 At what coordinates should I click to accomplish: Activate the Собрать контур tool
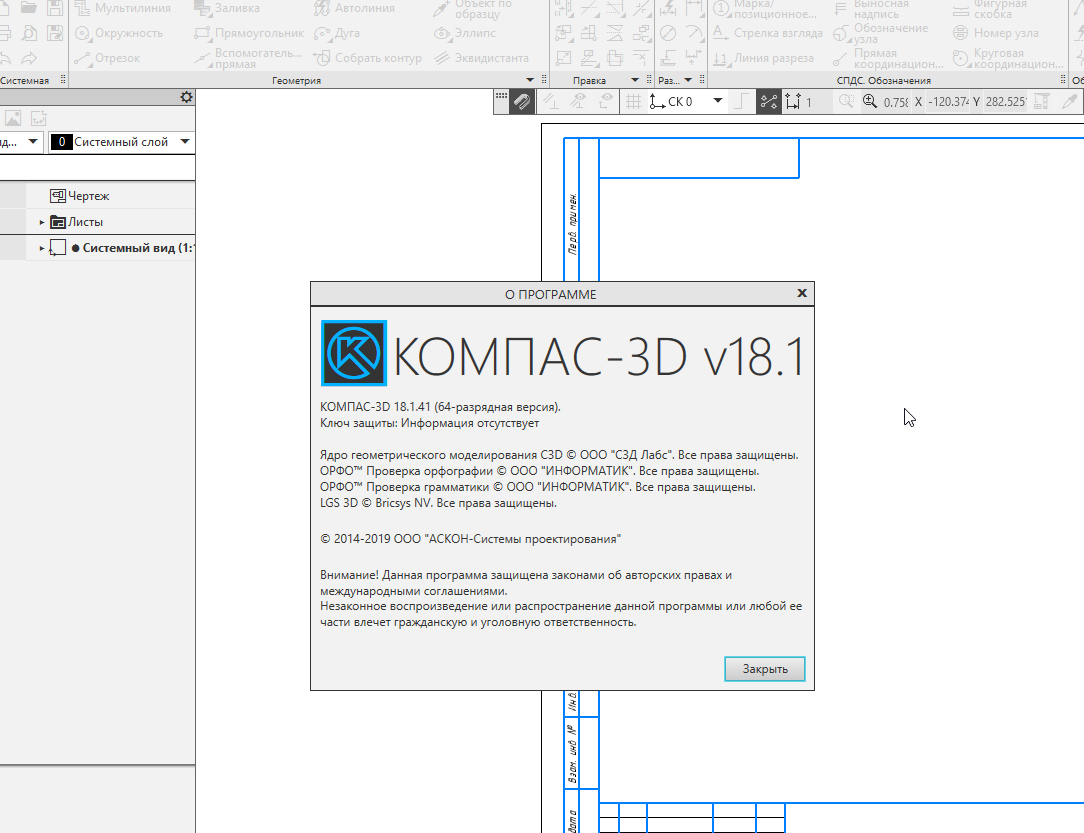click(x=367, y=58)
